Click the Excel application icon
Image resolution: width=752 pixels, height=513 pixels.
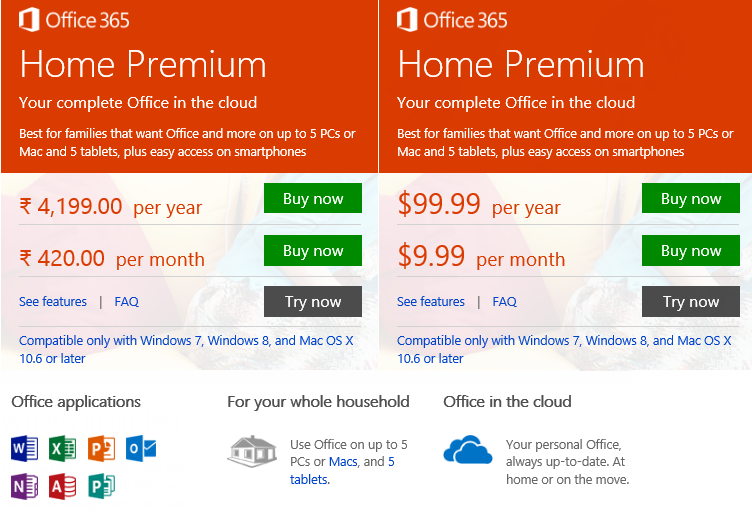click(x=63, y=448)
